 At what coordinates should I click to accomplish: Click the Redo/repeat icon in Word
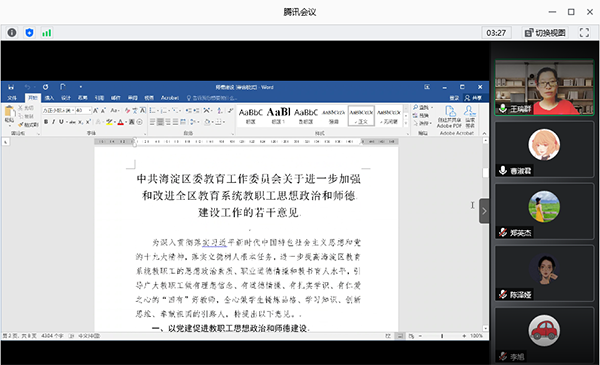point(46,87)
